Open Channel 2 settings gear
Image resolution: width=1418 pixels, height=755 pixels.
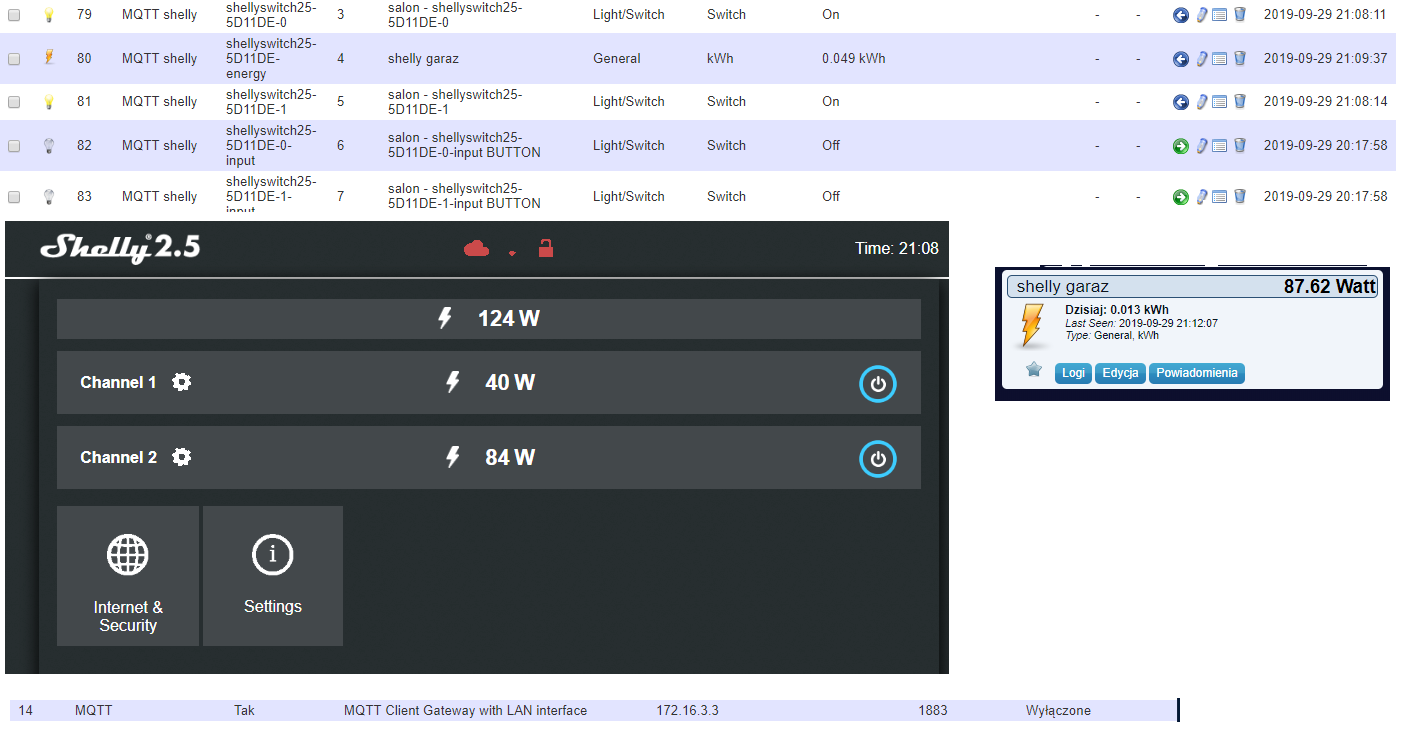point(181,457)
